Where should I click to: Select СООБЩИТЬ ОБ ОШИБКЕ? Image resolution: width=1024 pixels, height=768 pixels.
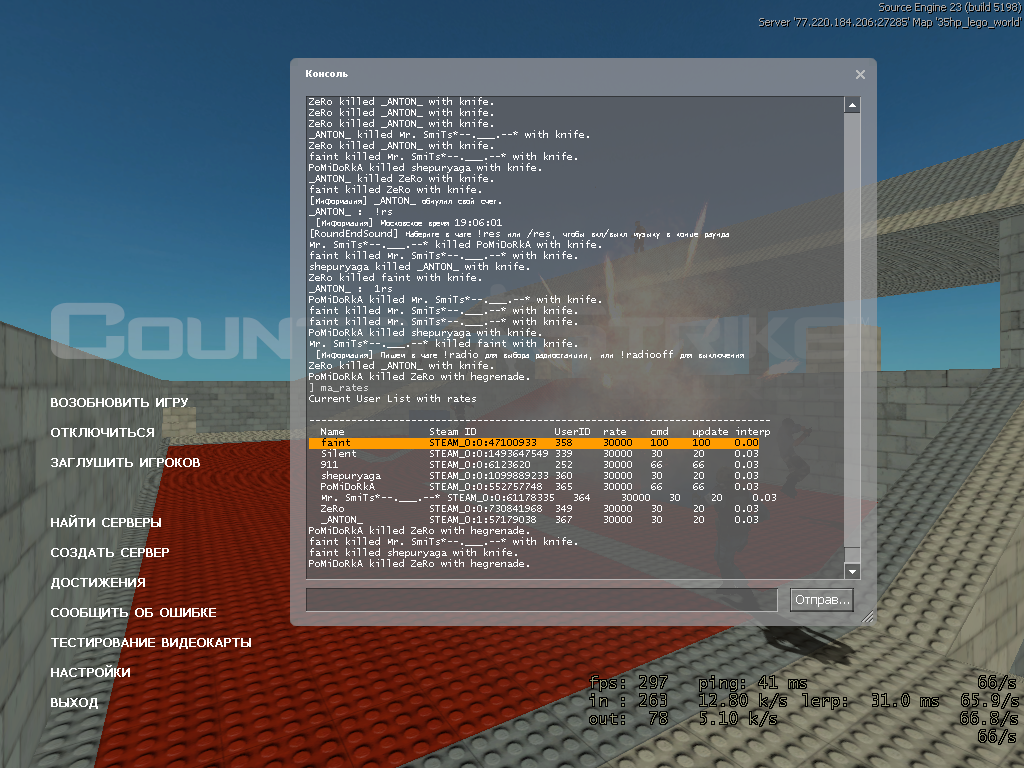(x=133, y=613)
